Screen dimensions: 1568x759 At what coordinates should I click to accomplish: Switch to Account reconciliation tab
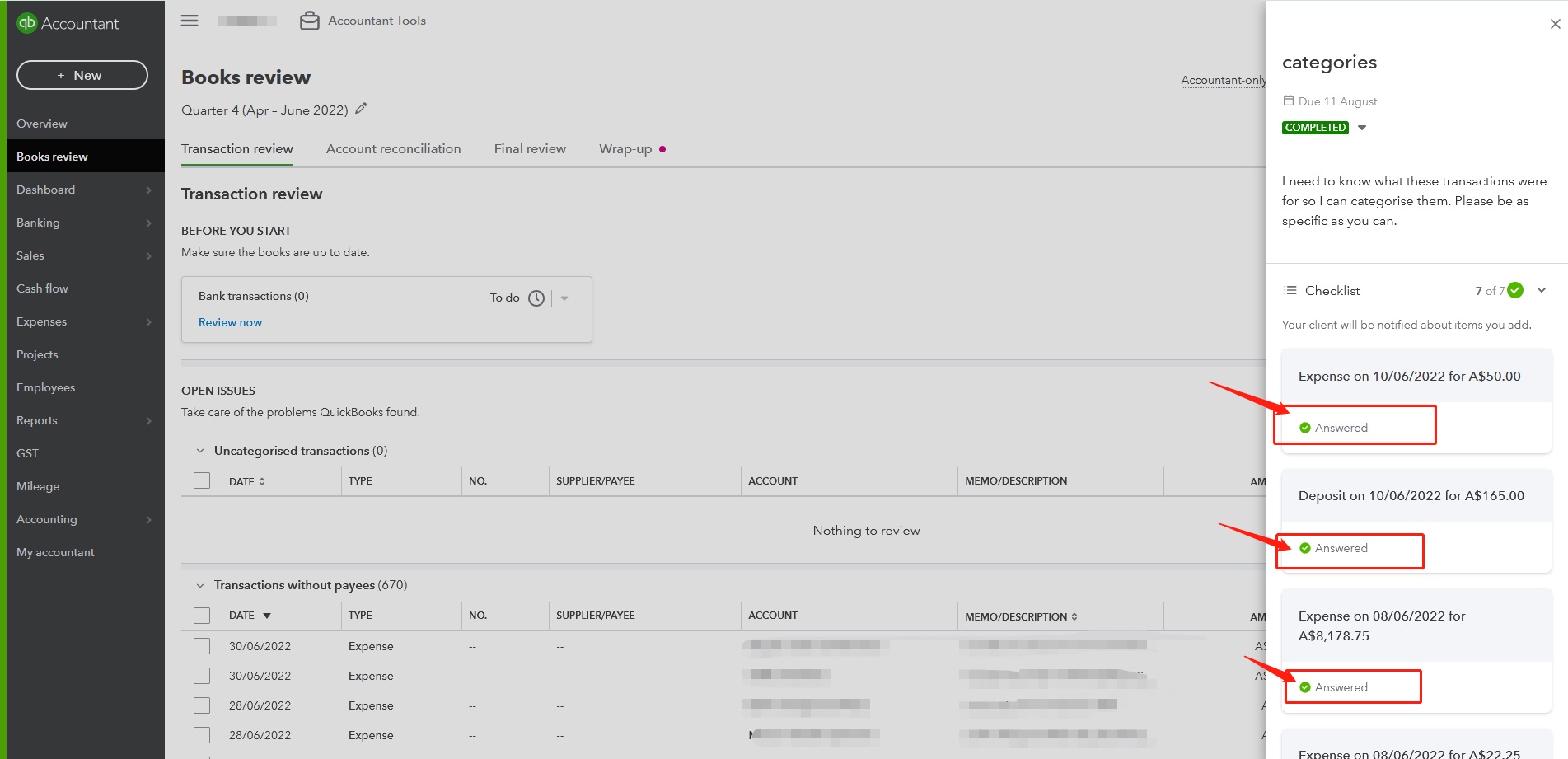click(x=393, y=149)
